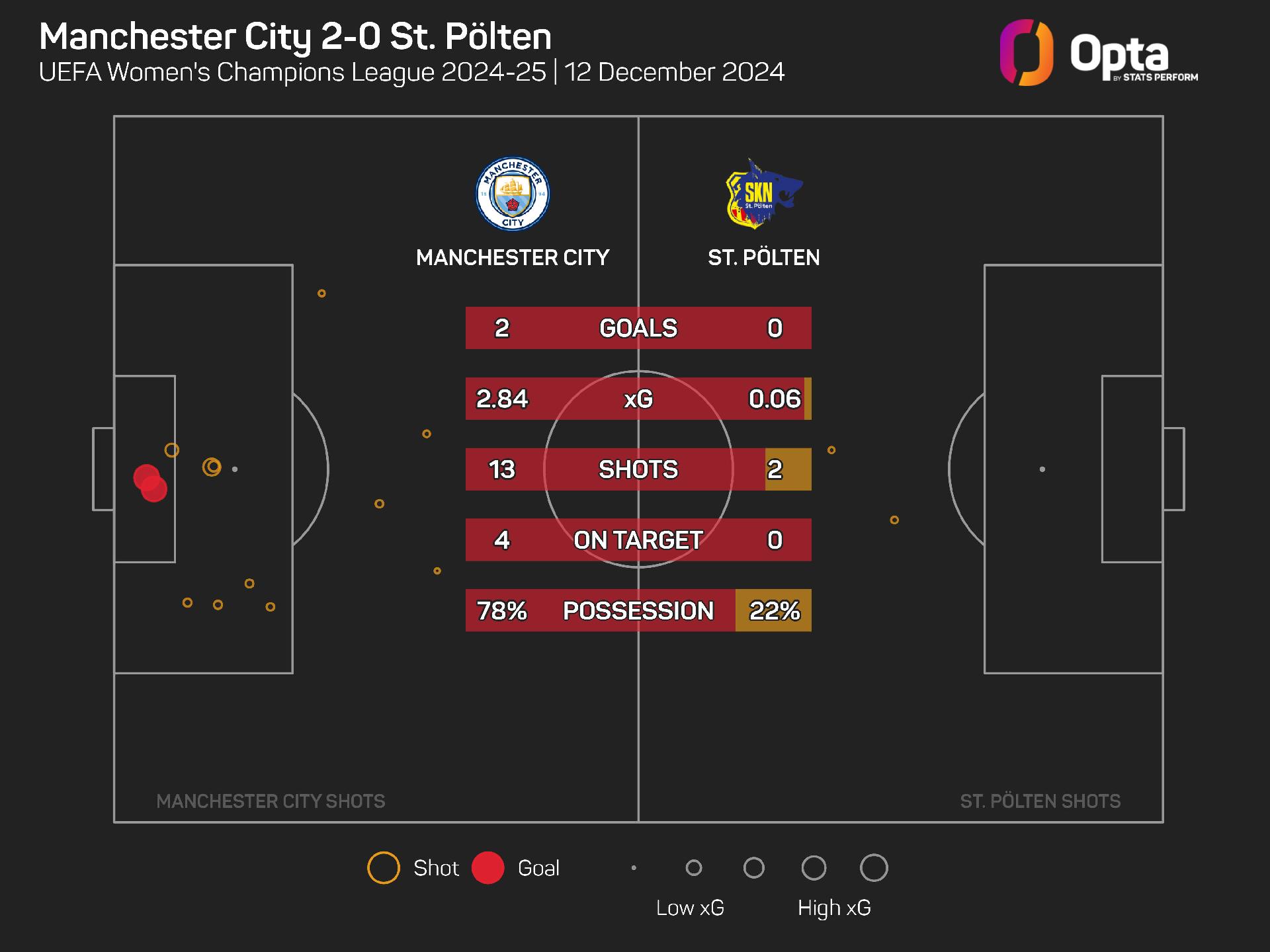The width and height of the screenshot is (1270, 952).
Task: Click the xG stat label
Action: 638,399
